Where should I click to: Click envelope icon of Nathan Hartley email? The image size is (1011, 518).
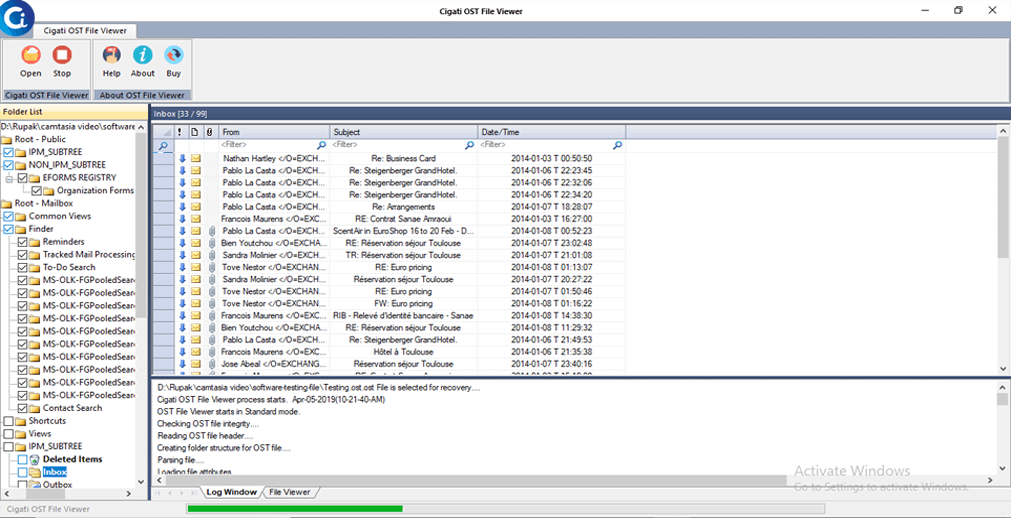195,158
